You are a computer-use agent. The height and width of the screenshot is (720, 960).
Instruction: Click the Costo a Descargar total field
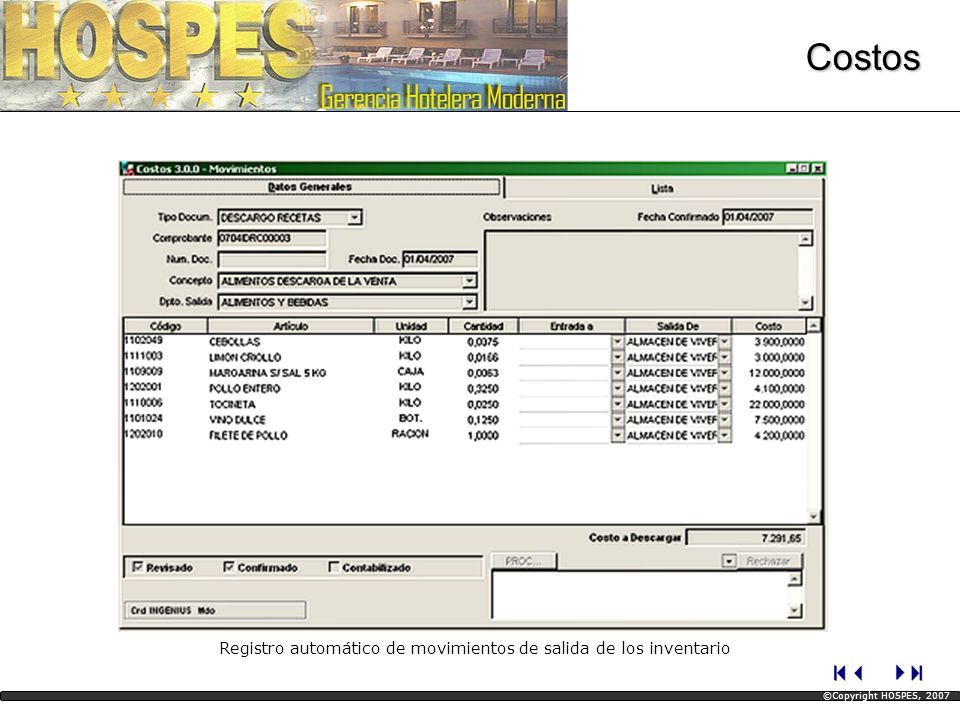(746, 538)
